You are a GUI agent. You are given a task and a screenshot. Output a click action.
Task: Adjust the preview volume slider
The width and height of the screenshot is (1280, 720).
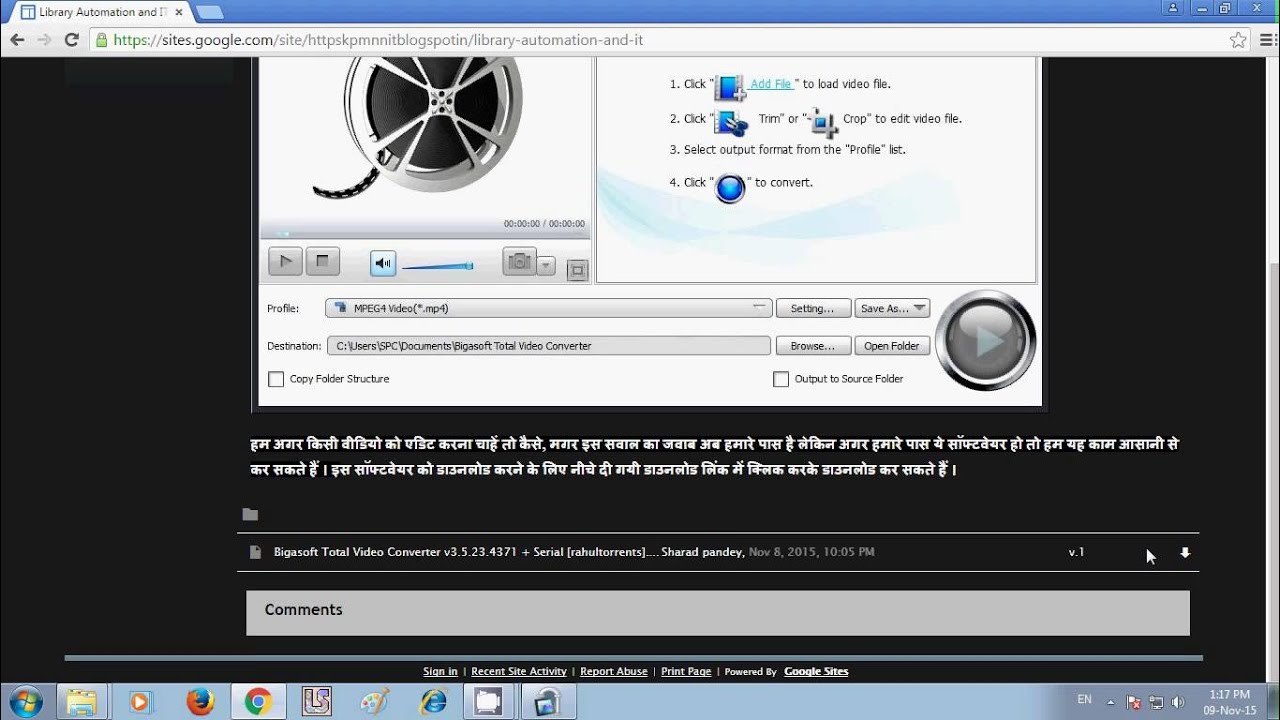coord(437,266)
